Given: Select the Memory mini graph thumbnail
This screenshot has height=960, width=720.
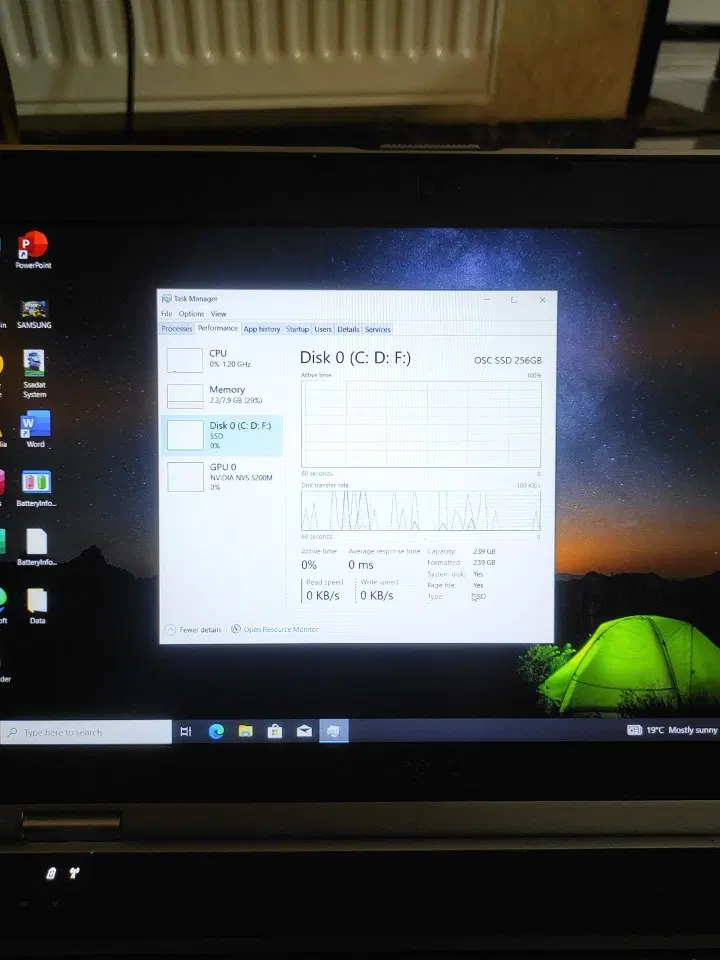Looking at the screenshot, I should (185, 396).
